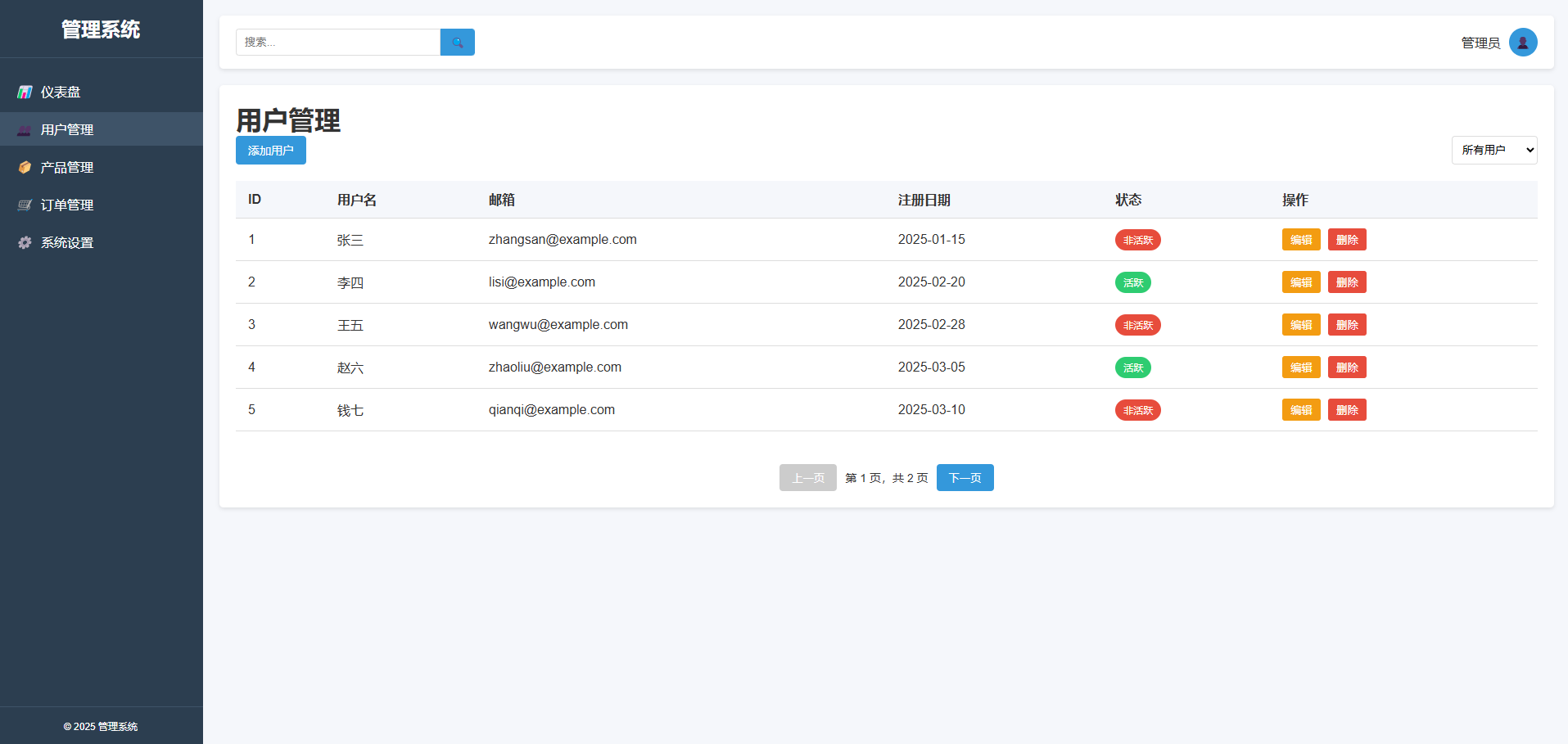Click the system settings gear icon
This screenshot has width=1568, height=744.
pyautogui.click(x=25, y=243)
